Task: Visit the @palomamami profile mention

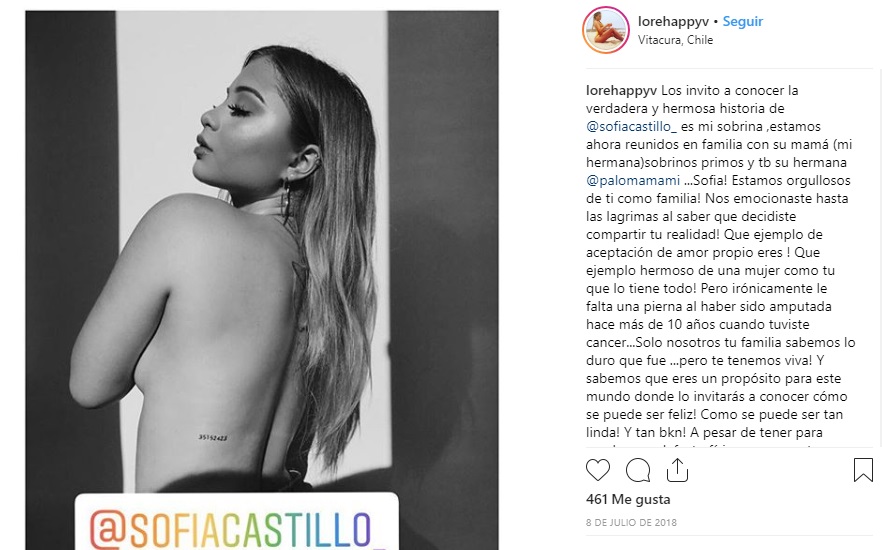Action: [x=633, y=181]
